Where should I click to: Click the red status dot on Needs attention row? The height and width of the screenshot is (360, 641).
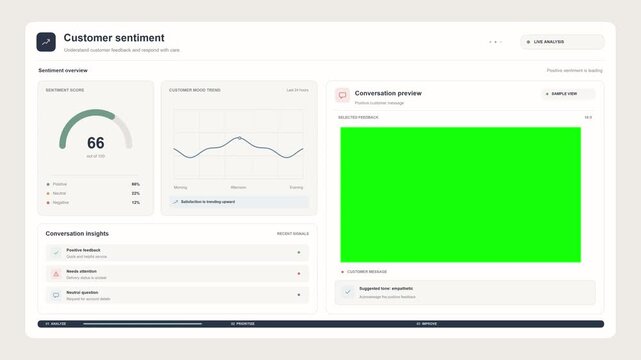click(x=299, y=273)
